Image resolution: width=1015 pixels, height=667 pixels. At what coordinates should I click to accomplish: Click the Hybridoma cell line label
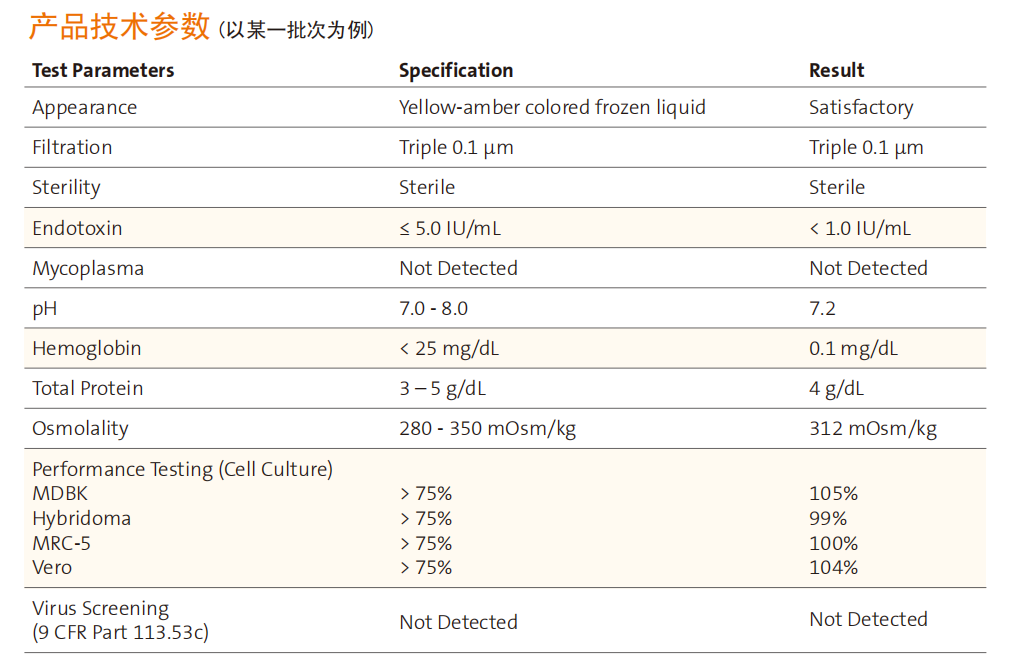point(82,519)
